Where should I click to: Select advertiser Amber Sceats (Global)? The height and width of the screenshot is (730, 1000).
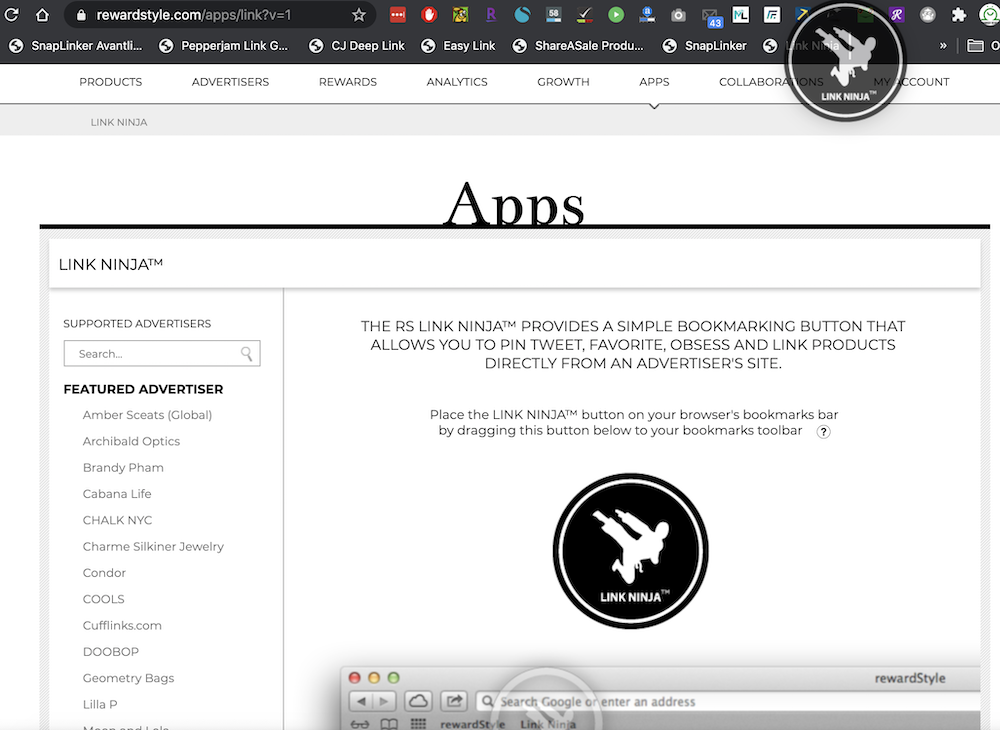click(147, 415)
